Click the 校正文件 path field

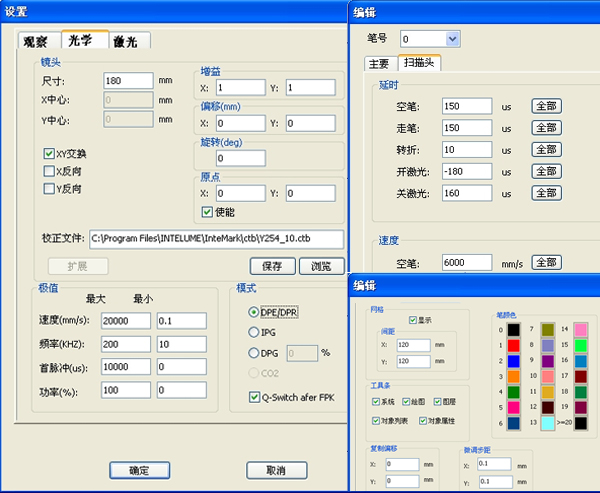tap(216, 239)
